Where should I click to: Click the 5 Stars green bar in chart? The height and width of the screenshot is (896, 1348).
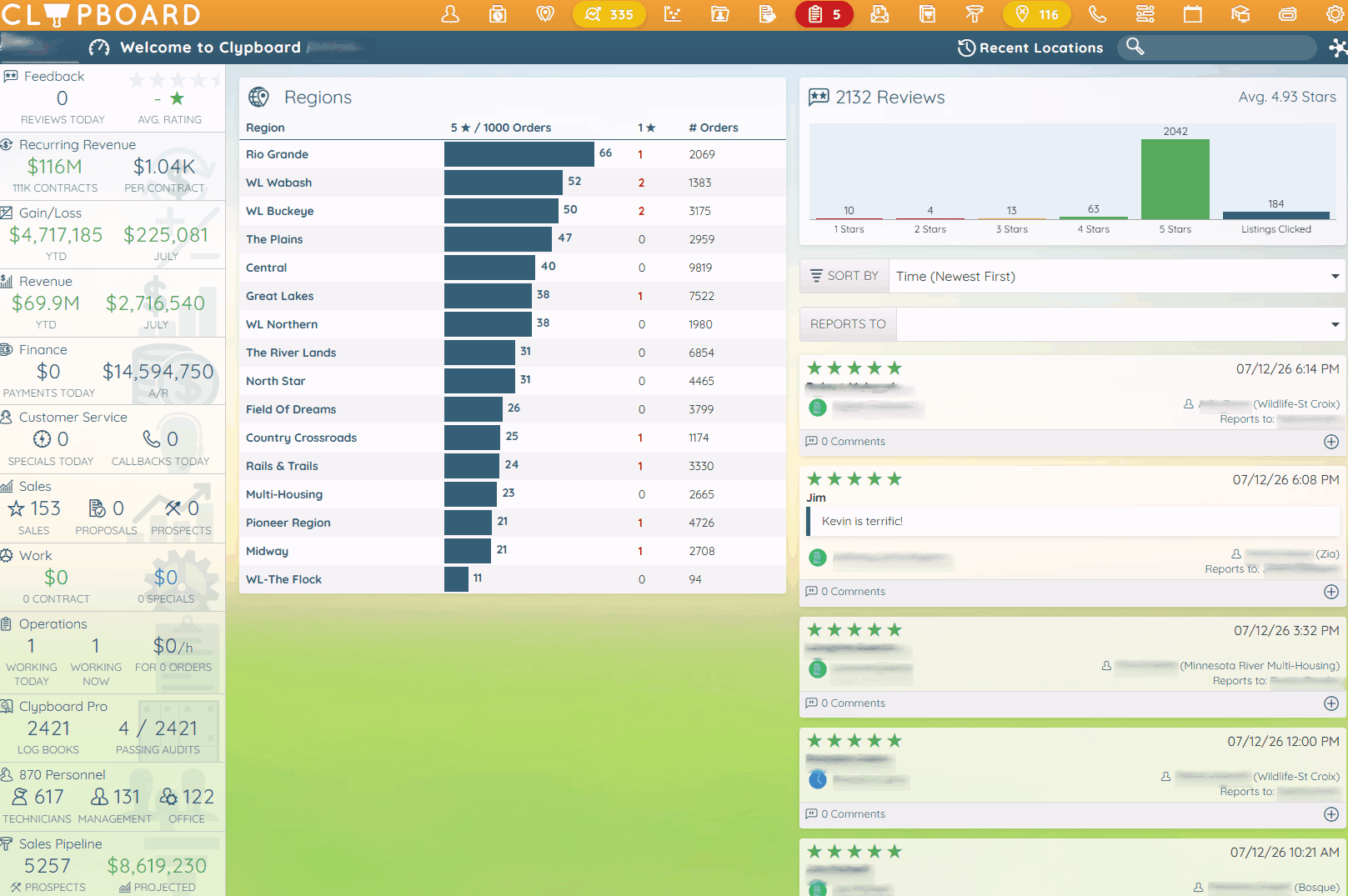coord(1175,179)
